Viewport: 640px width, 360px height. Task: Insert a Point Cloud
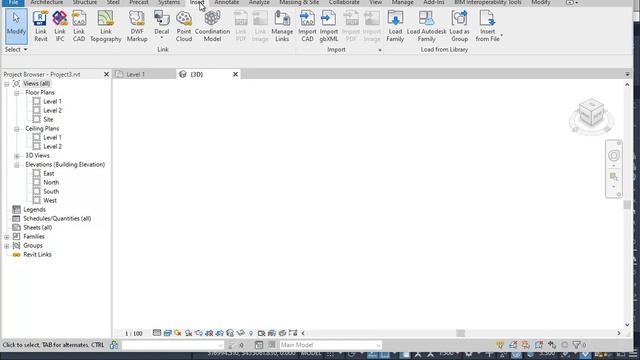tap(184, 27)
